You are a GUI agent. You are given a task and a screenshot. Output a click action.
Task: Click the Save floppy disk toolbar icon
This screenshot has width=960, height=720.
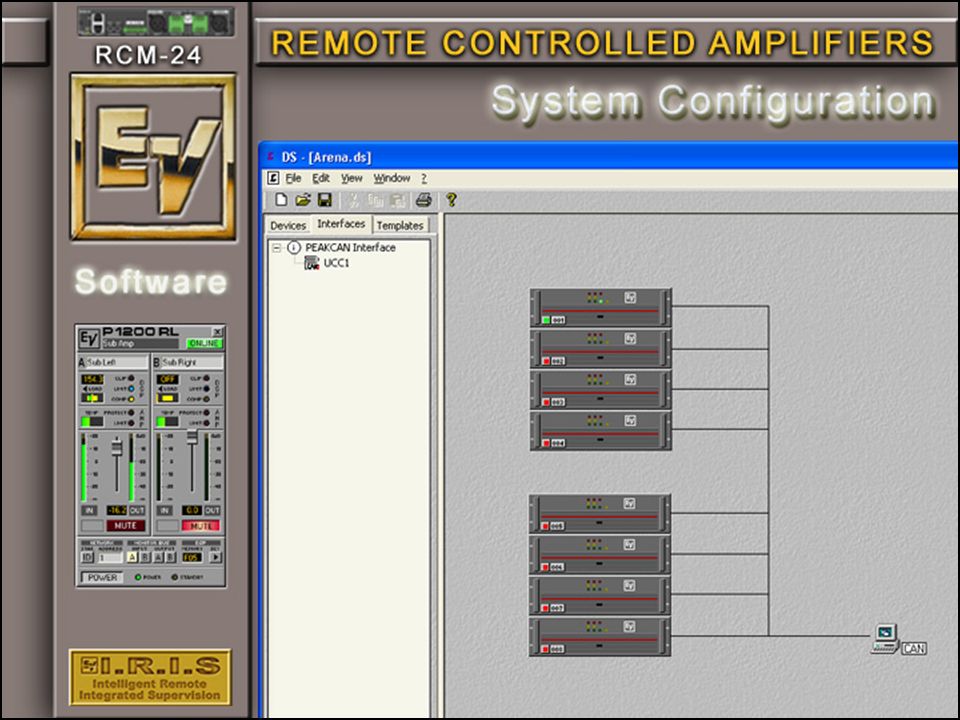tap(324, 200)
